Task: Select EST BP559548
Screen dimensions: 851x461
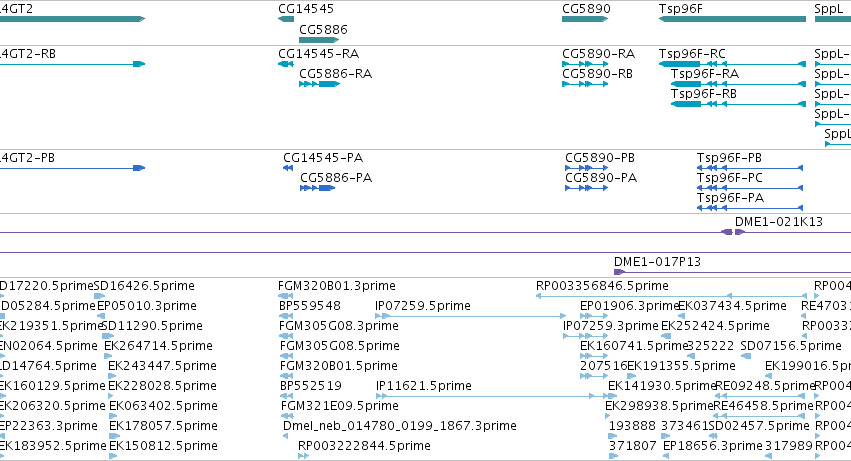Action: [x=310, y=306]
